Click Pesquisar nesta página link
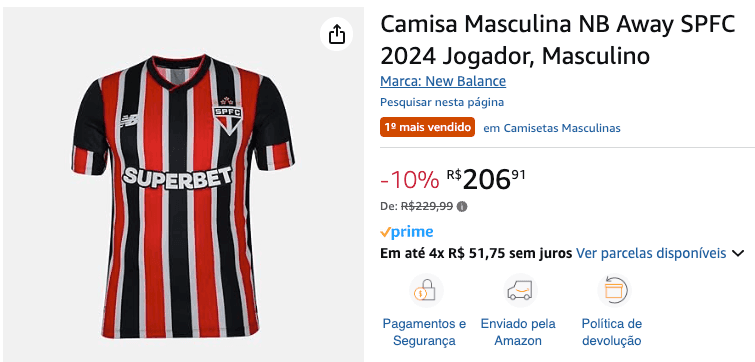The width and height of the screenshot is (755, 362). 442,102
